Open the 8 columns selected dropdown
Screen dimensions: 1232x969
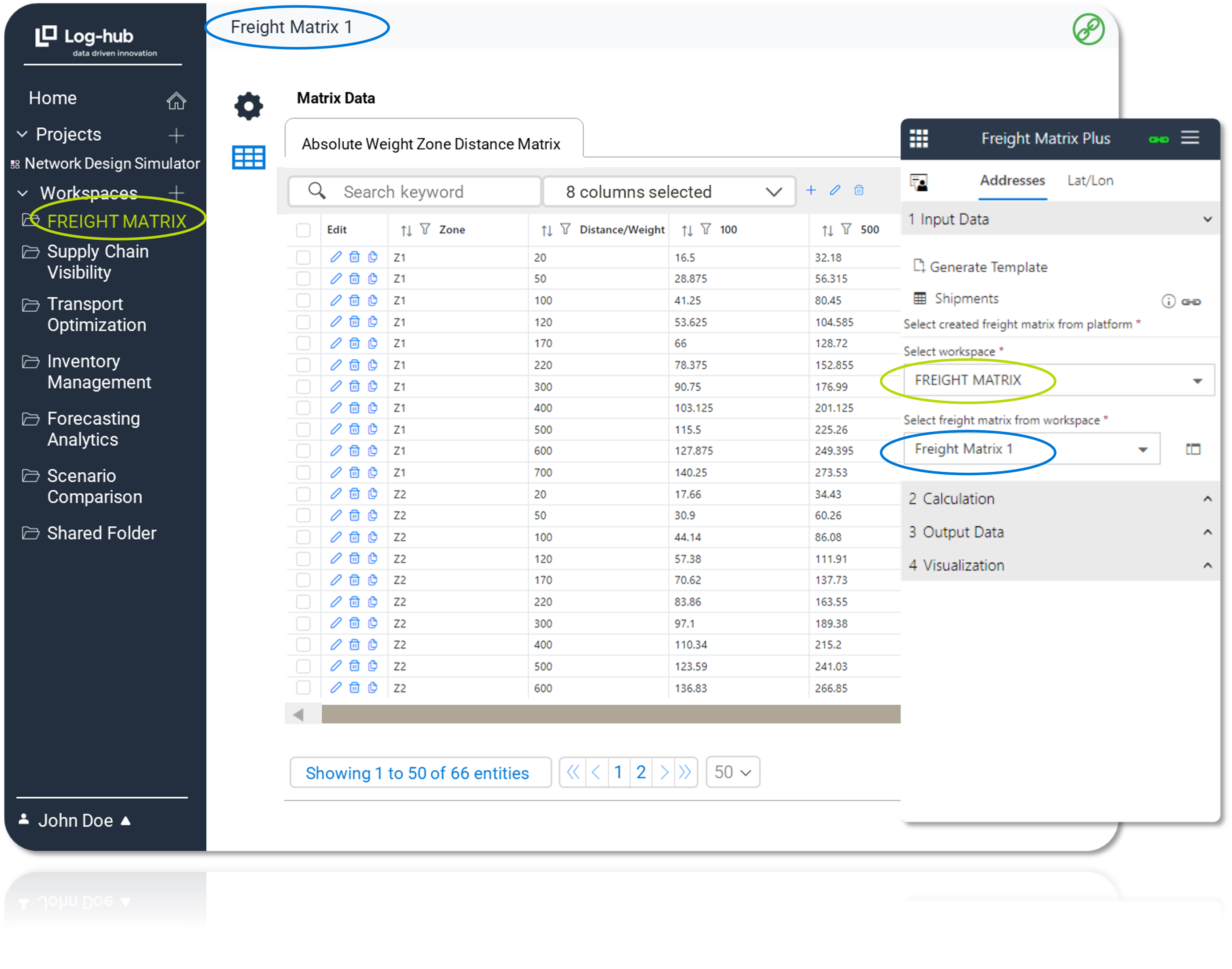pos(670,192)
